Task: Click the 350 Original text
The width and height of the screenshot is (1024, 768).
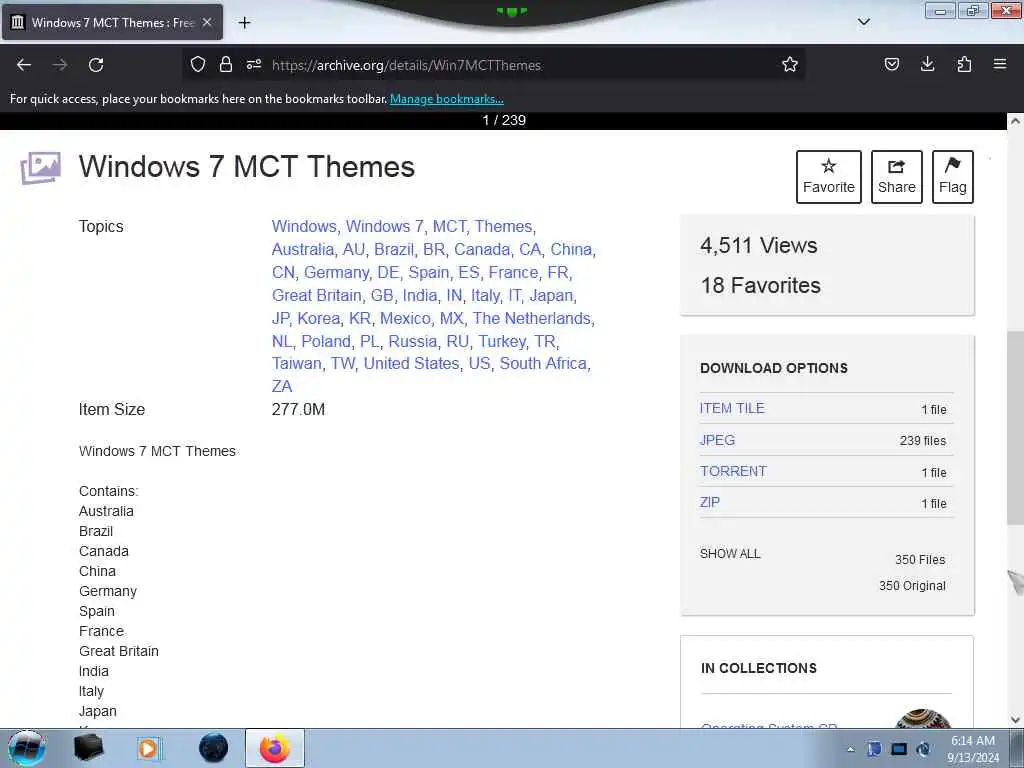Action: click(x=912, y=586)
